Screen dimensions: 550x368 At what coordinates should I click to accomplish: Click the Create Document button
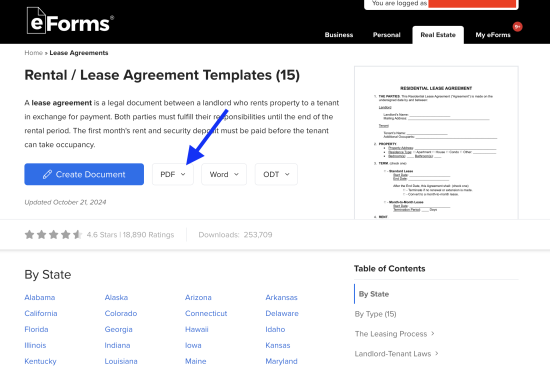(84, 174)
